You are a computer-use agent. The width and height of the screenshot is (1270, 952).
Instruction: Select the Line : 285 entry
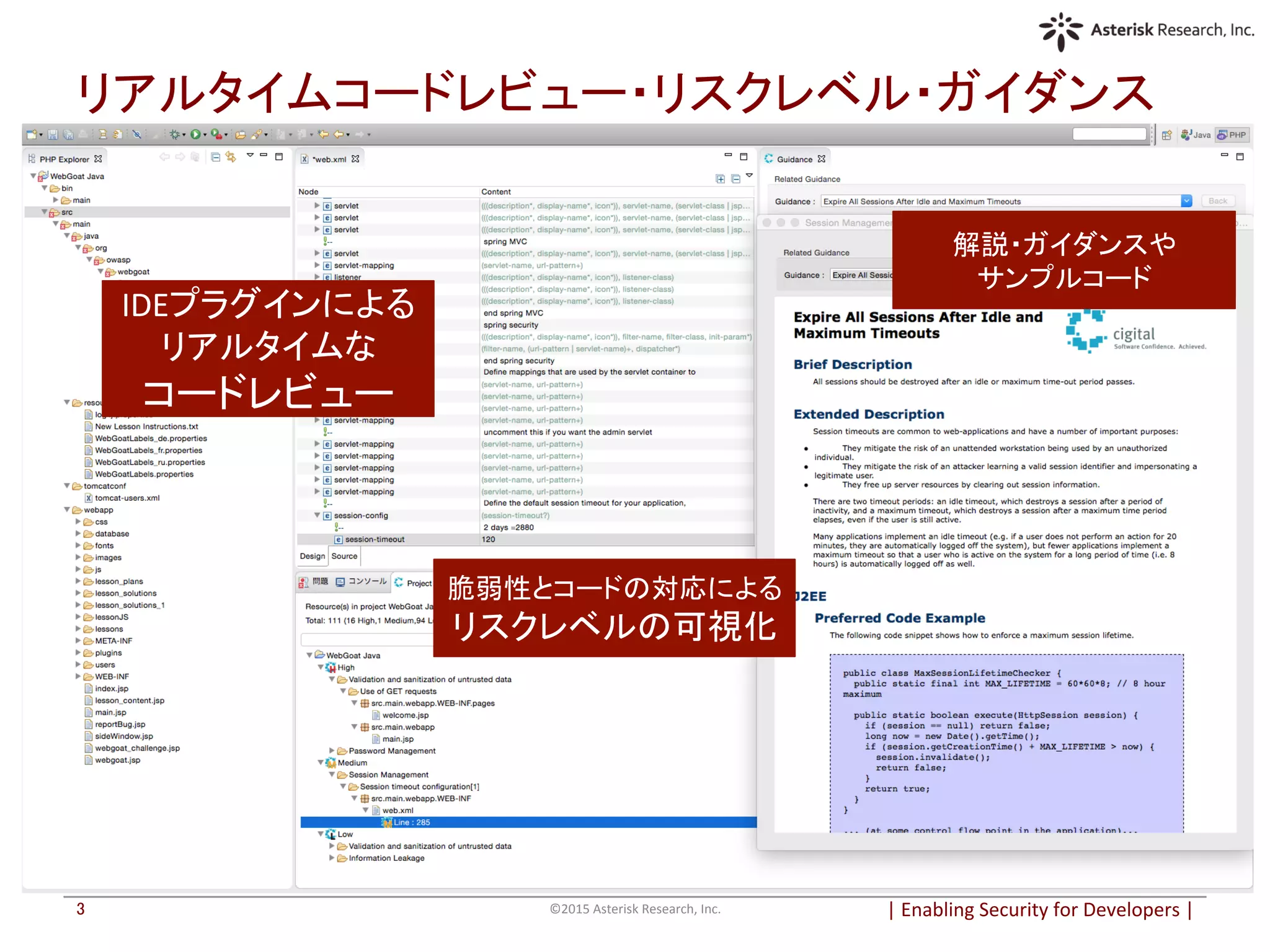click(x=528, y=822)
